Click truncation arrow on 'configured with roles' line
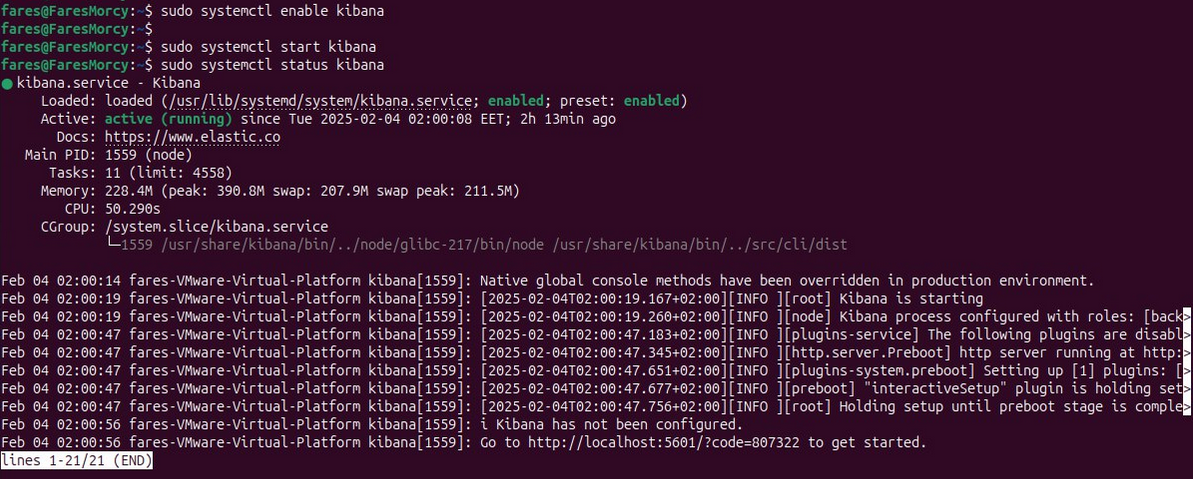Viewport: 1193px width, 479px height. (1187, 316)
